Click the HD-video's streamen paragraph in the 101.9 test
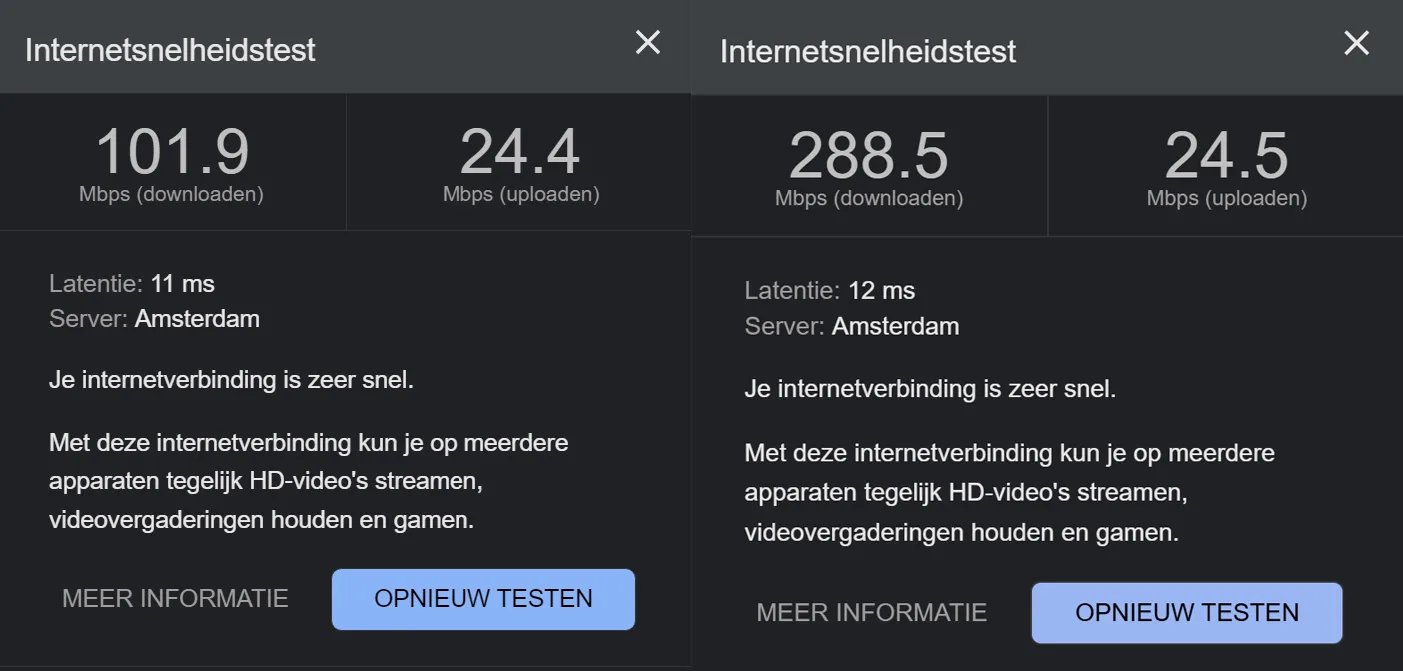The width and height of the screenshot is (1403, 671). 308,481
